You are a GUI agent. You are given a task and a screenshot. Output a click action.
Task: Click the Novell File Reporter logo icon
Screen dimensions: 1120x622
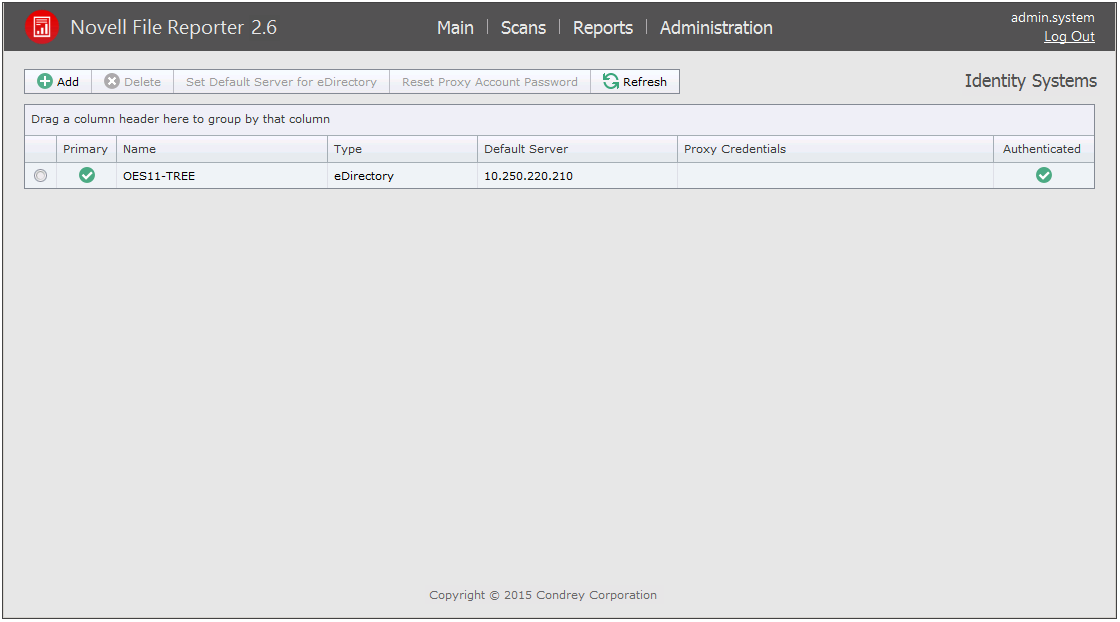[x=42, y=27]
